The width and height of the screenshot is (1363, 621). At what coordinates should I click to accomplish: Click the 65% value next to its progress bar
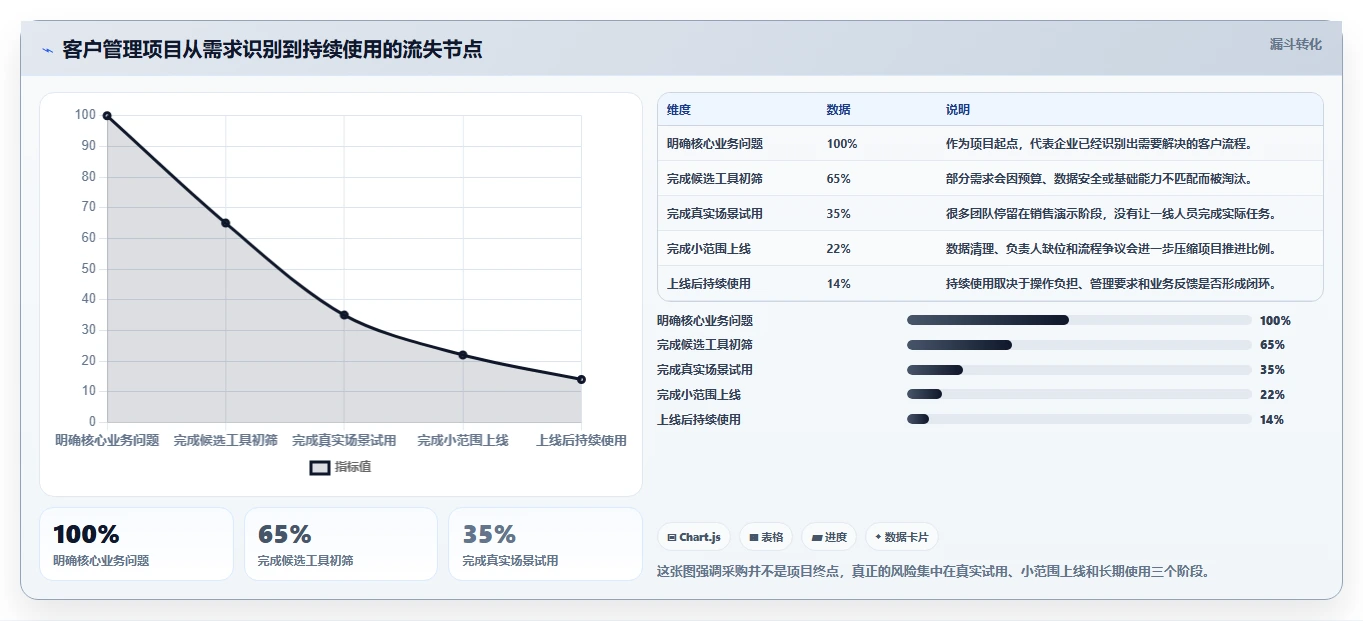pos(1272,345)
